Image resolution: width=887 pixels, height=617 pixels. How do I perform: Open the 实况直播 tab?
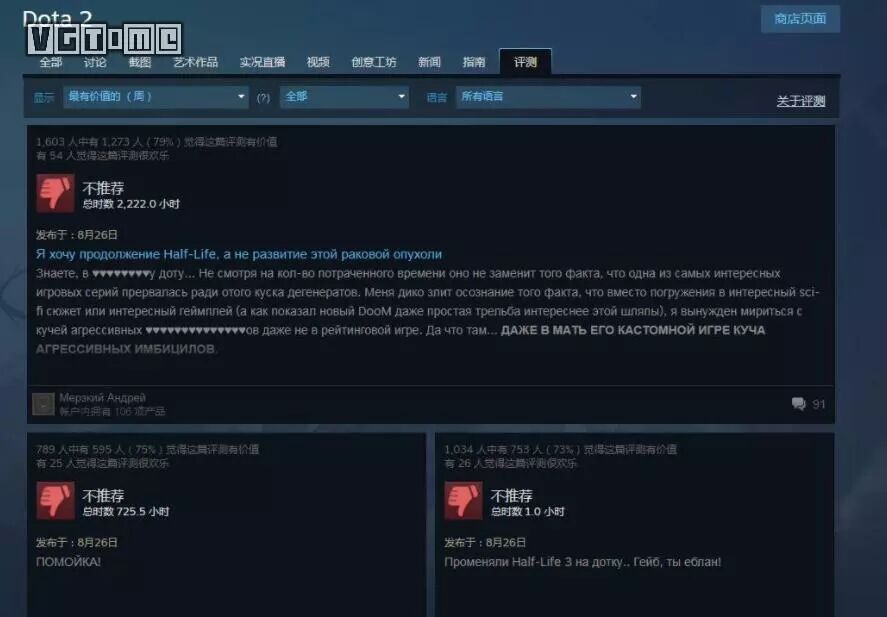click(262, 62)
